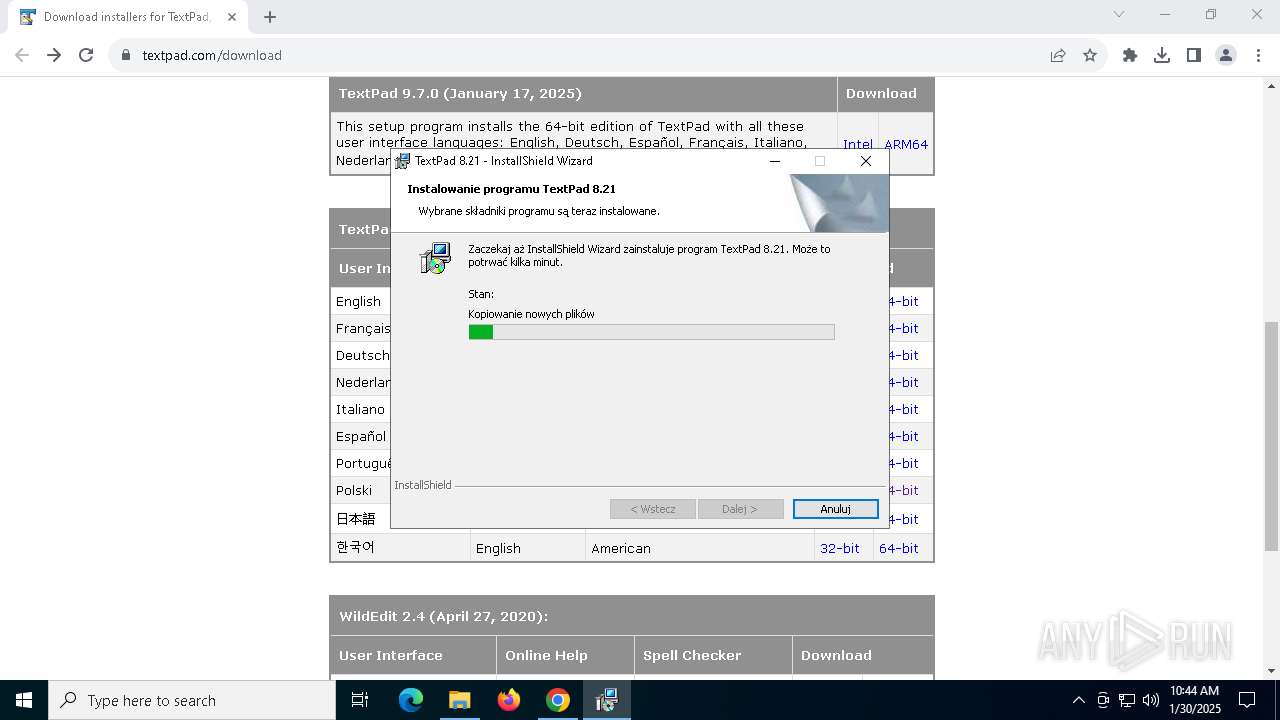
Task: Click the TextPad 9.7.0 heading
Action: 460,93
